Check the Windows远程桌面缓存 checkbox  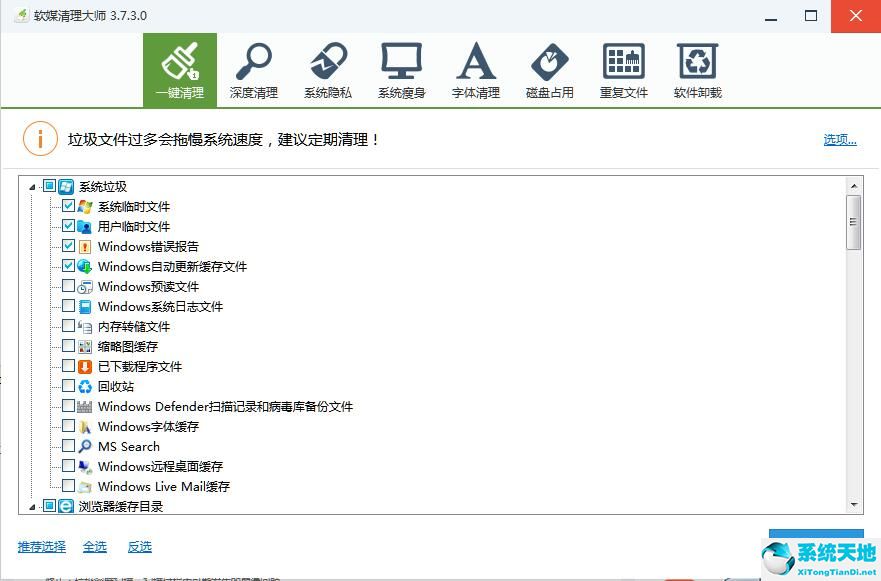[68, 466]
